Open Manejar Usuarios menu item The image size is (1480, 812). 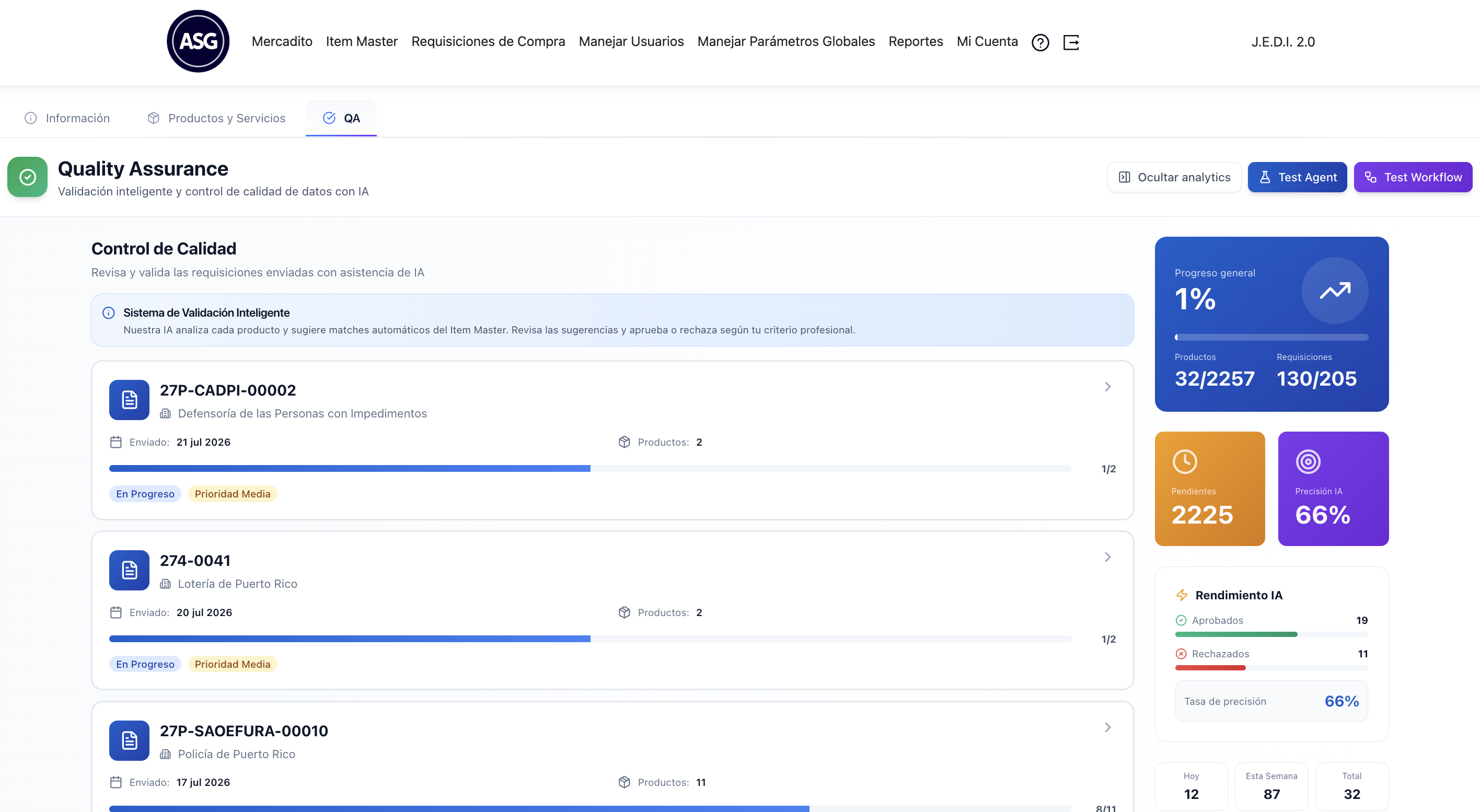click(631, 41)
